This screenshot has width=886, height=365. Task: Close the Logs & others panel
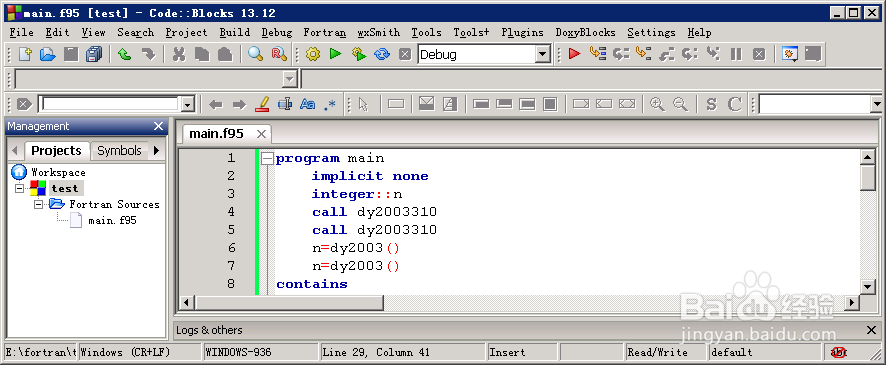click(x=872, y=330)
